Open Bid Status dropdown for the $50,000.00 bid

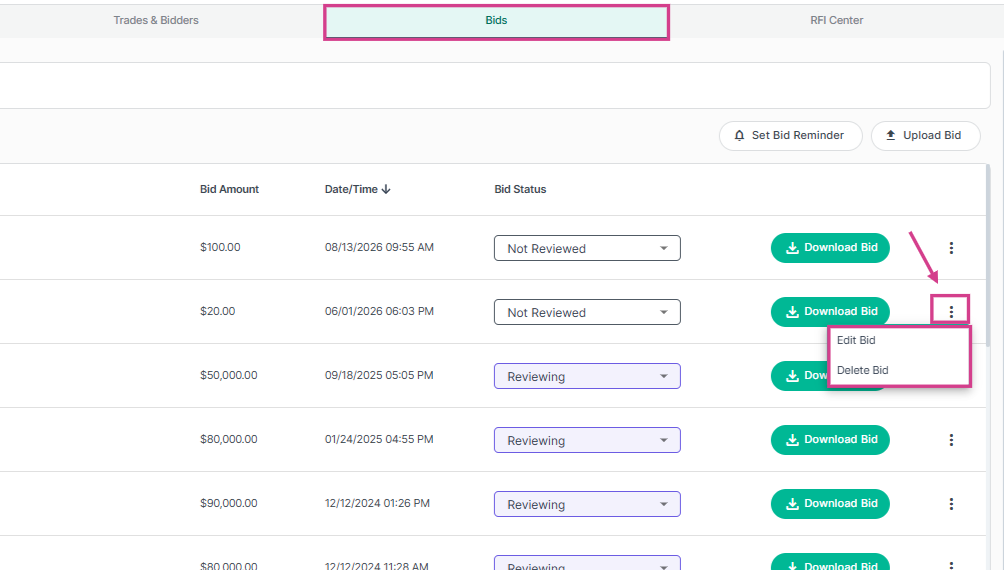click(x=587, y=376)
